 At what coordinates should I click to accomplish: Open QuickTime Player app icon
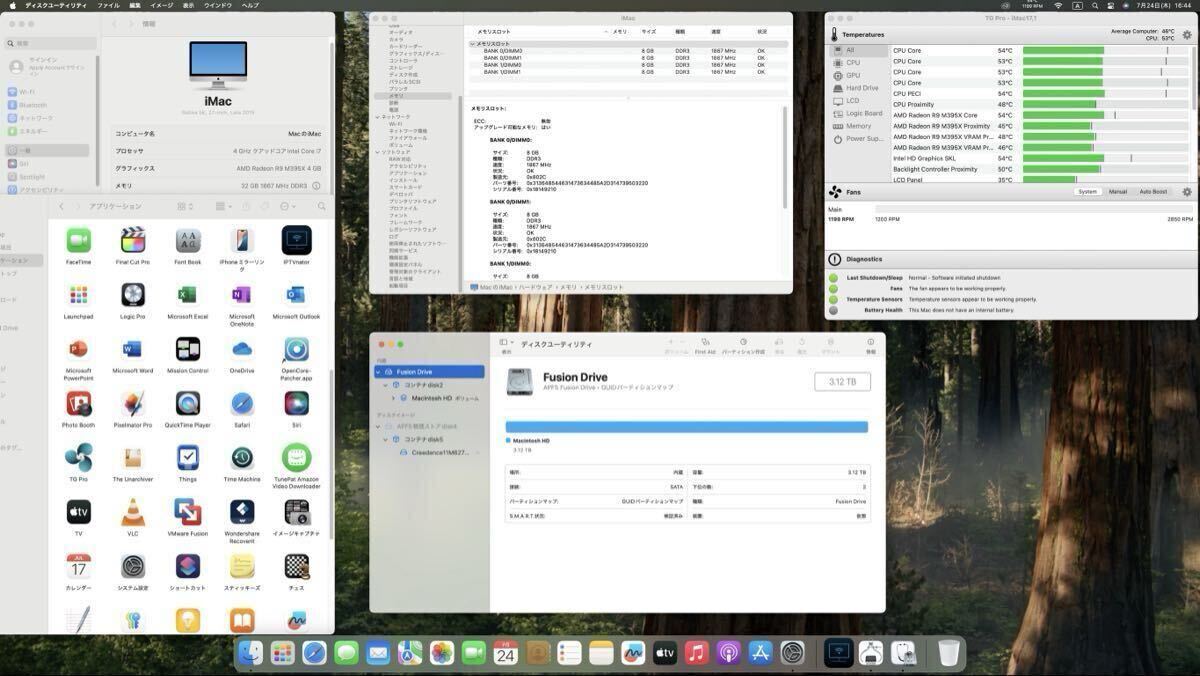point(188,403)
